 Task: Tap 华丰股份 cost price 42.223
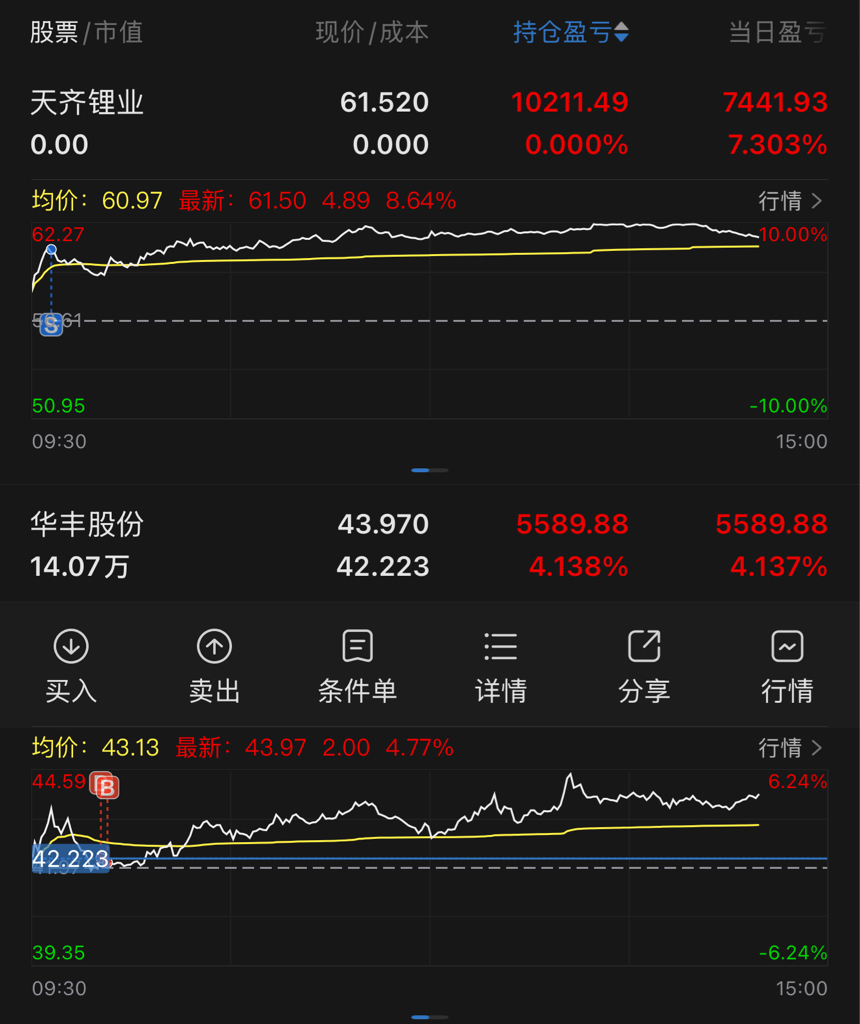[x=383, y=566]
